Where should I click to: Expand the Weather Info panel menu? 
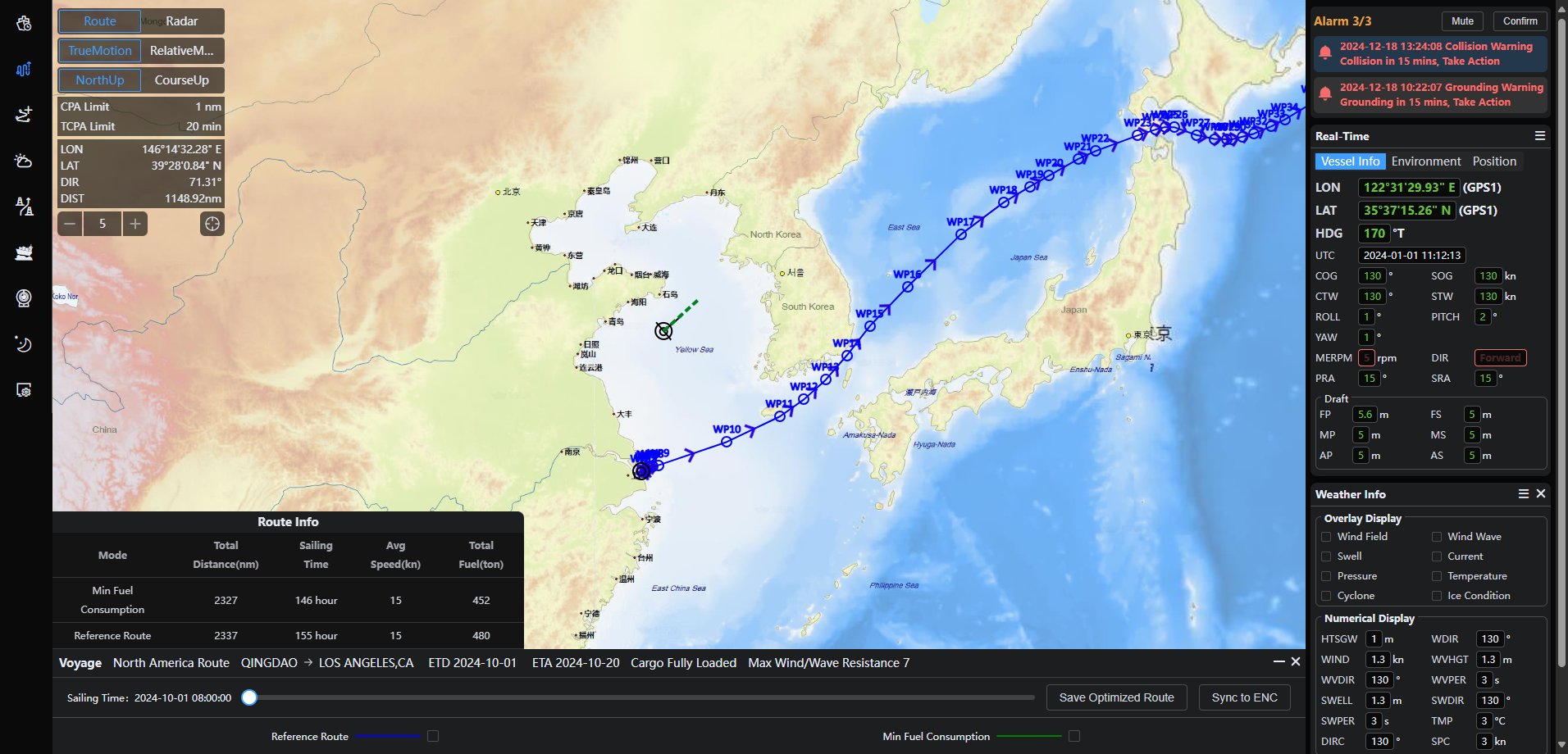1523,493
